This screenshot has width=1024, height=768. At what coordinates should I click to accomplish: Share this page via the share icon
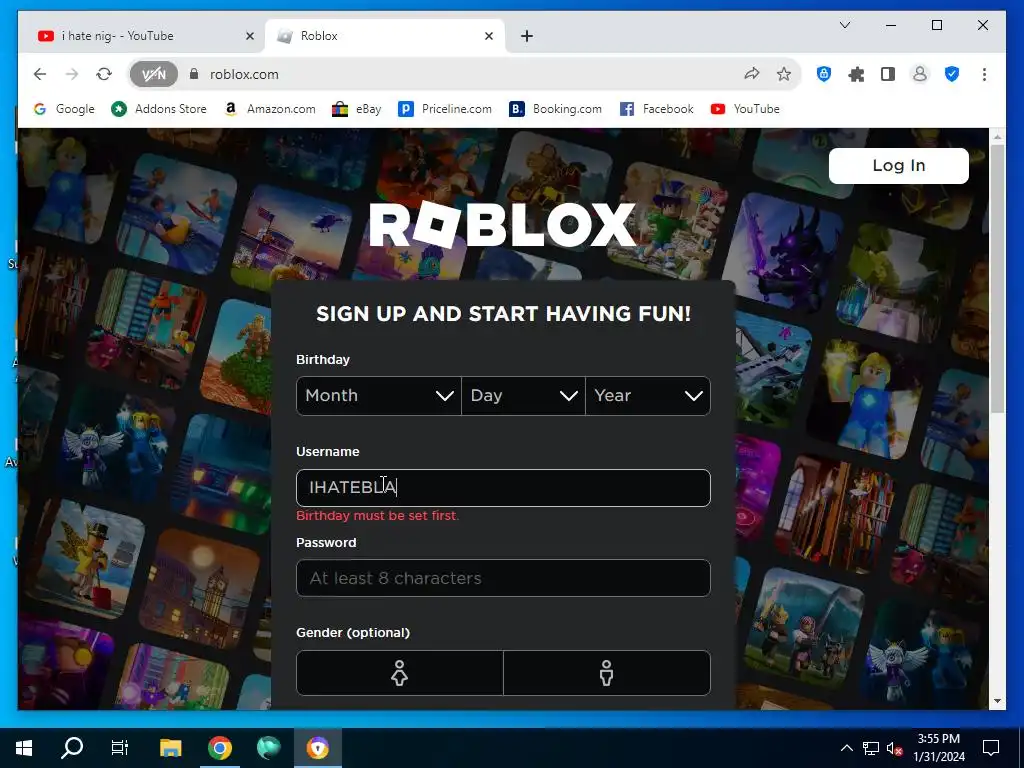752,74
